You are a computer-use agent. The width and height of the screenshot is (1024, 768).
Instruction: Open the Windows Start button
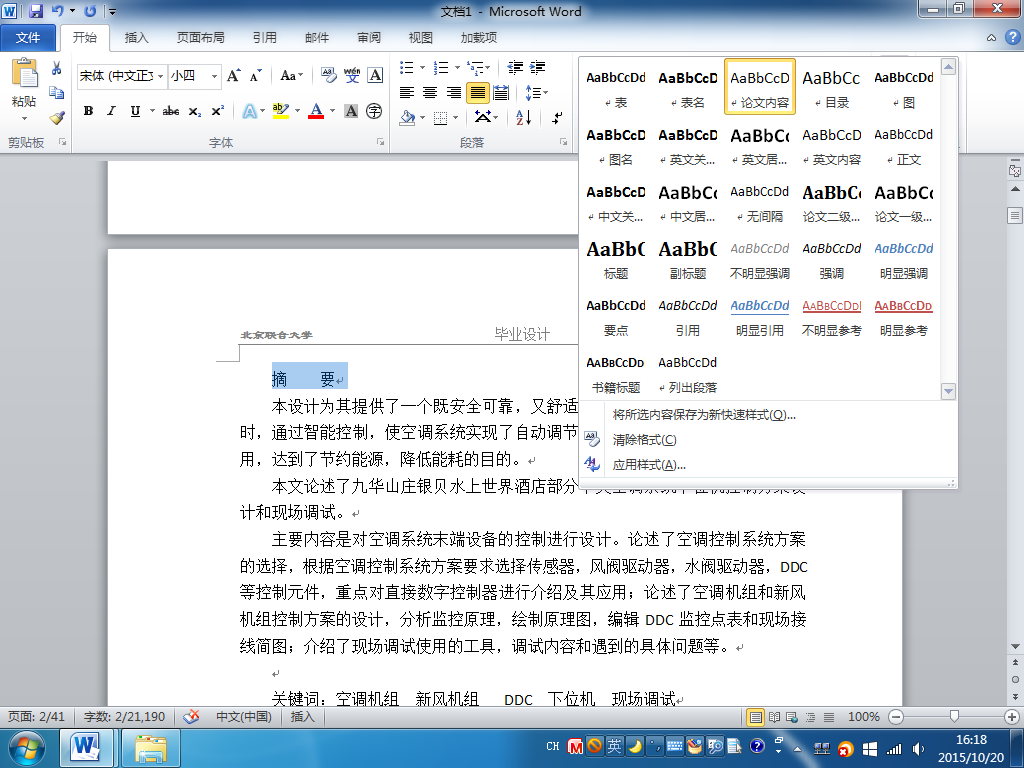pyautogui.click(x=25, y=748)
